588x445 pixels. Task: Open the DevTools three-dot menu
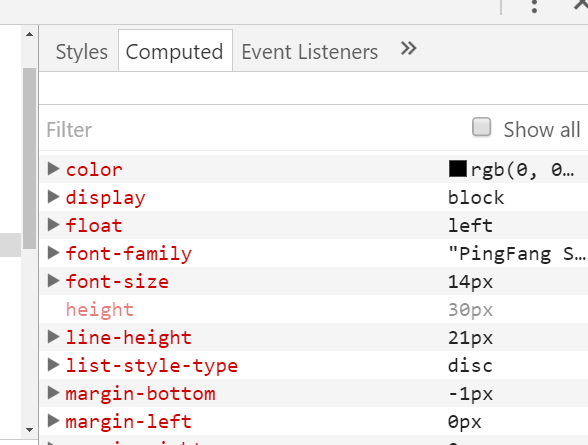click(534, 6)
